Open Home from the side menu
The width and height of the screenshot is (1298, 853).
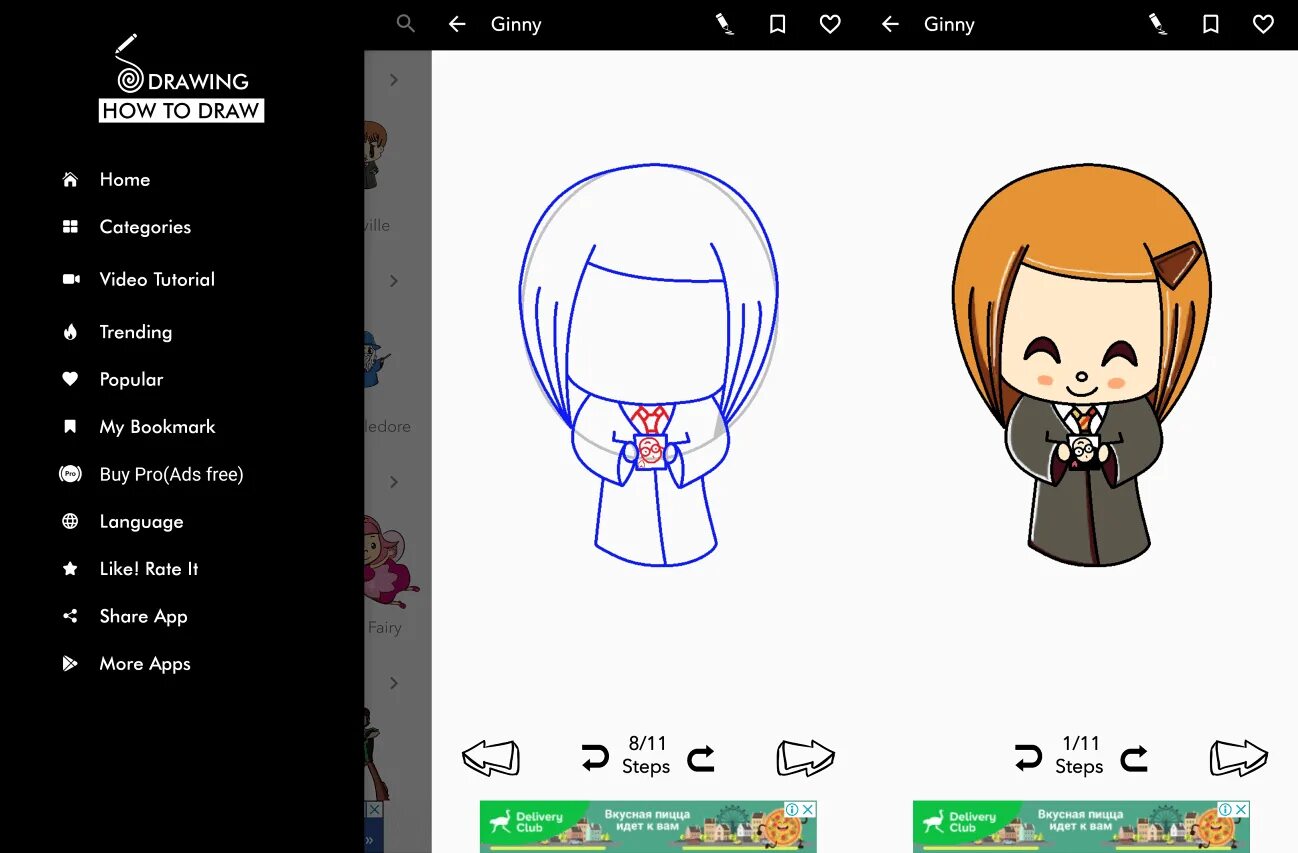[x=124, y=180]
